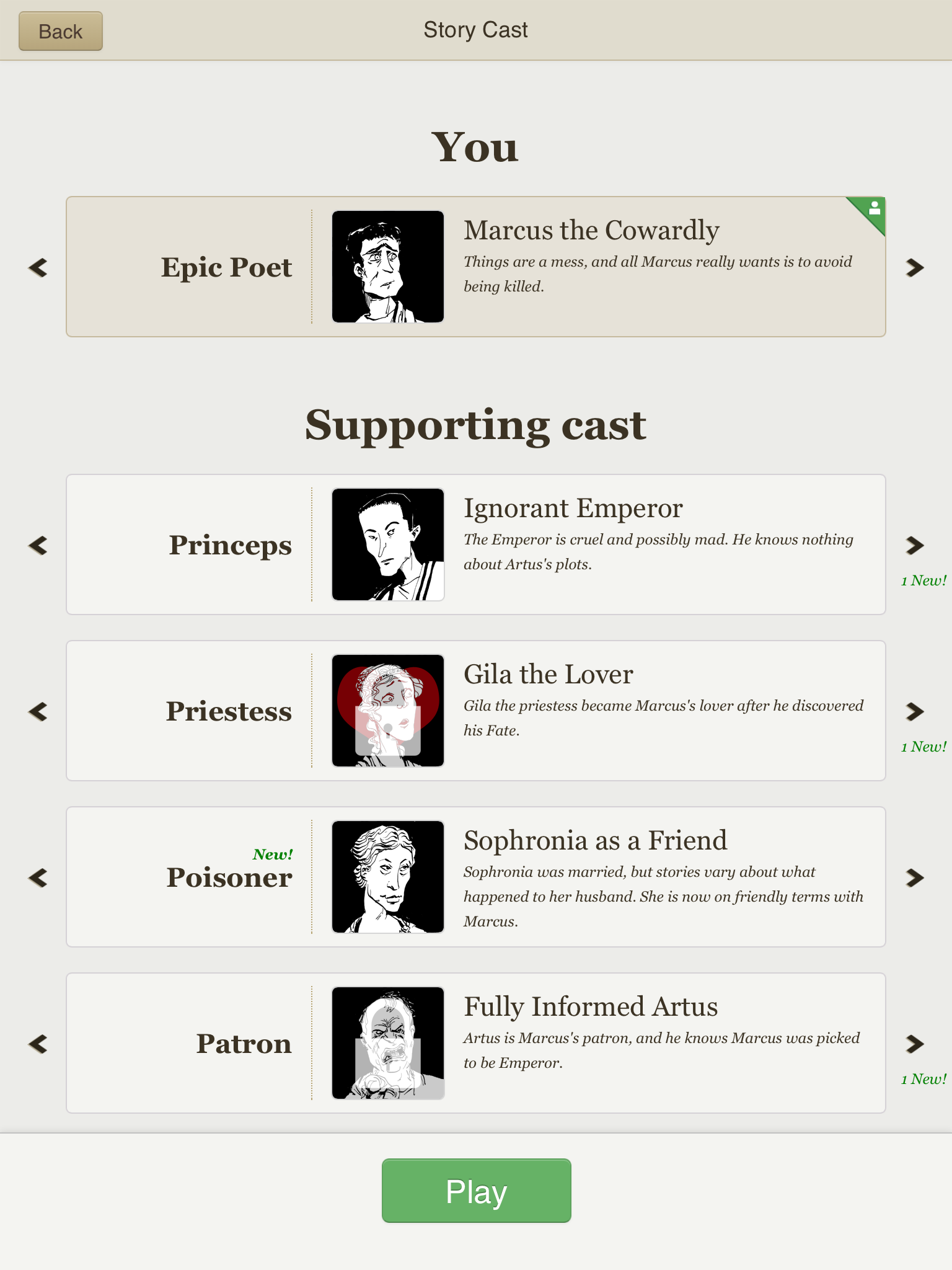
Task: Select Gila the Lover portrait
Action: point(388,711)
